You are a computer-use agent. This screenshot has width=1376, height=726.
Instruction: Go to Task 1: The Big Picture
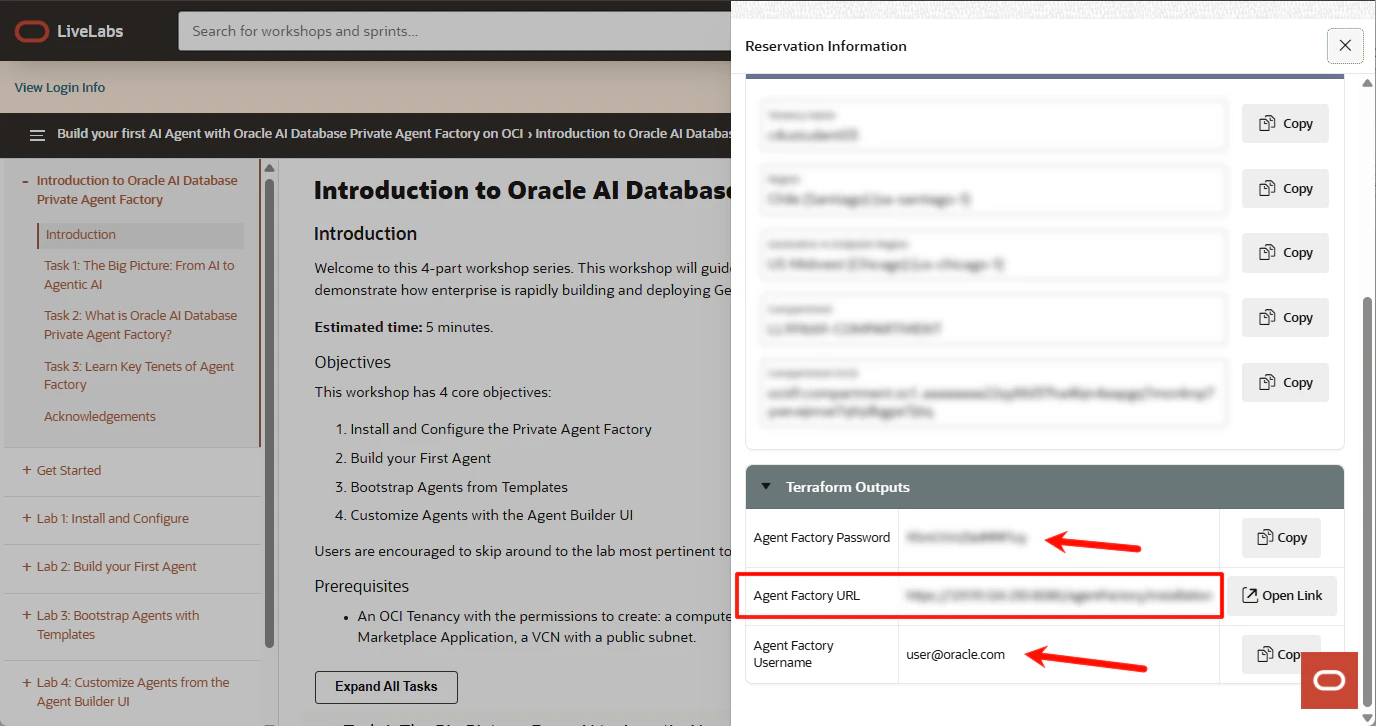pos(139,275)
